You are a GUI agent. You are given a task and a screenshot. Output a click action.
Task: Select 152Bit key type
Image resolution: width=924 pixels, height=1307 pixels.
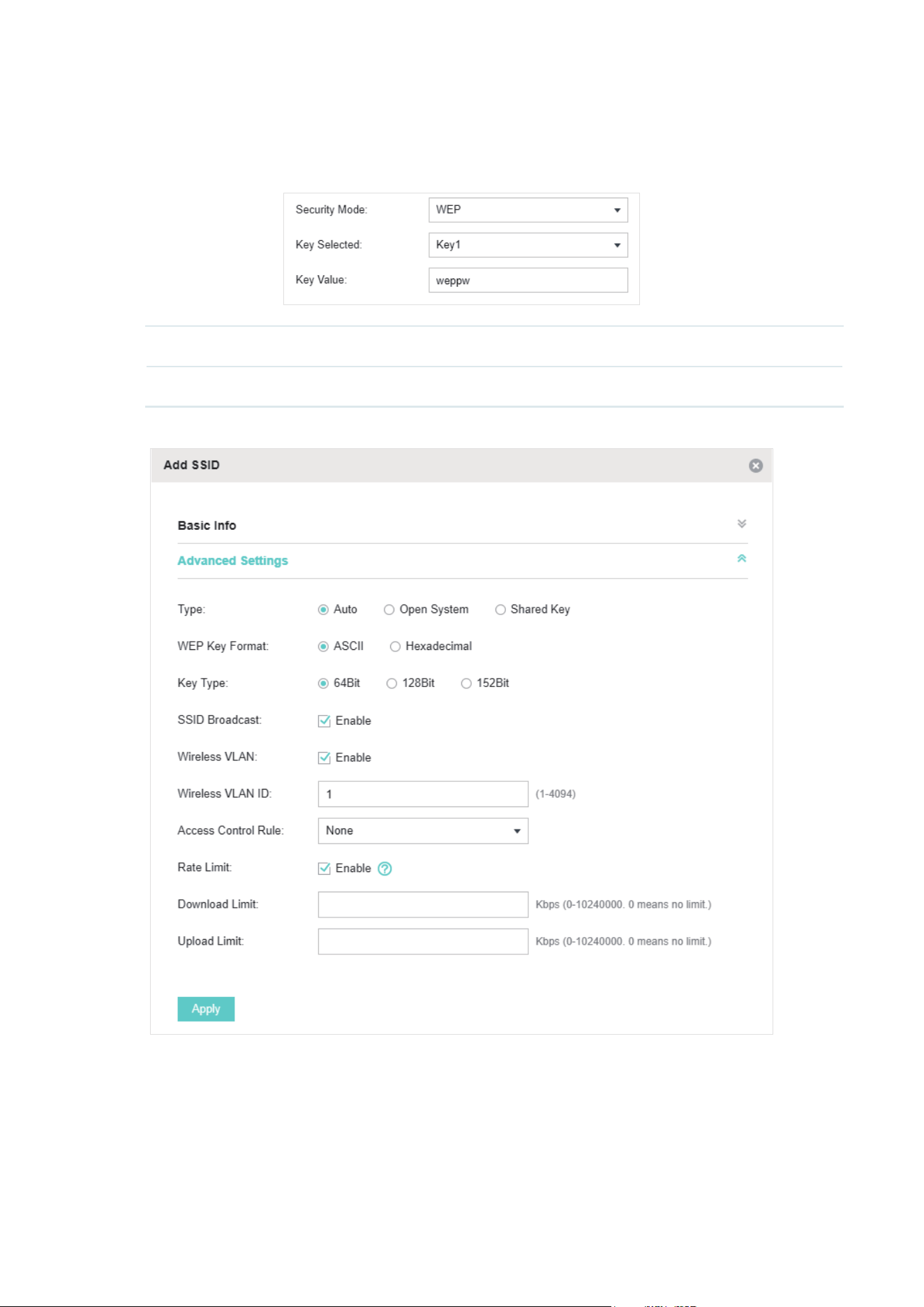[x=466, y=684]
